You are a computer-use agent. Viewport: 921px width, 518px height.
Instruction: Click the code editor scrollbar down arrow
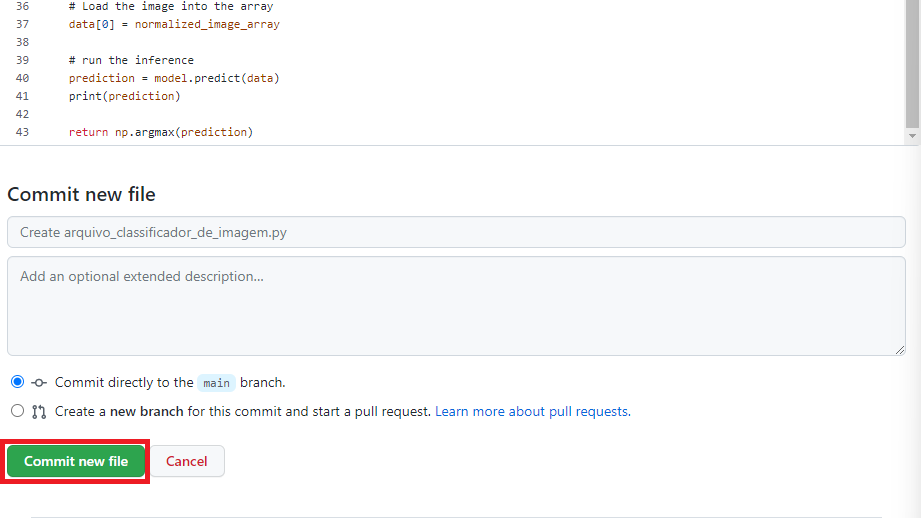(x=912, y=136)
